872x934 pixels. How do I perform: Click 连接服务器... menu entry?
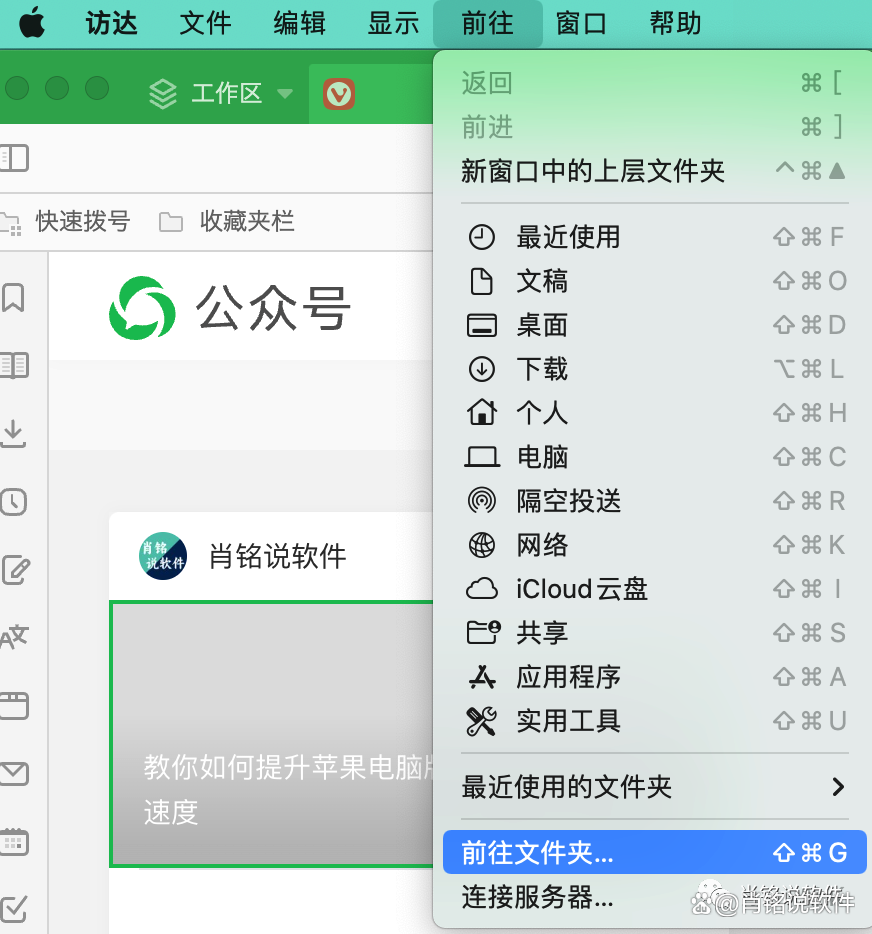pos(537,897)
